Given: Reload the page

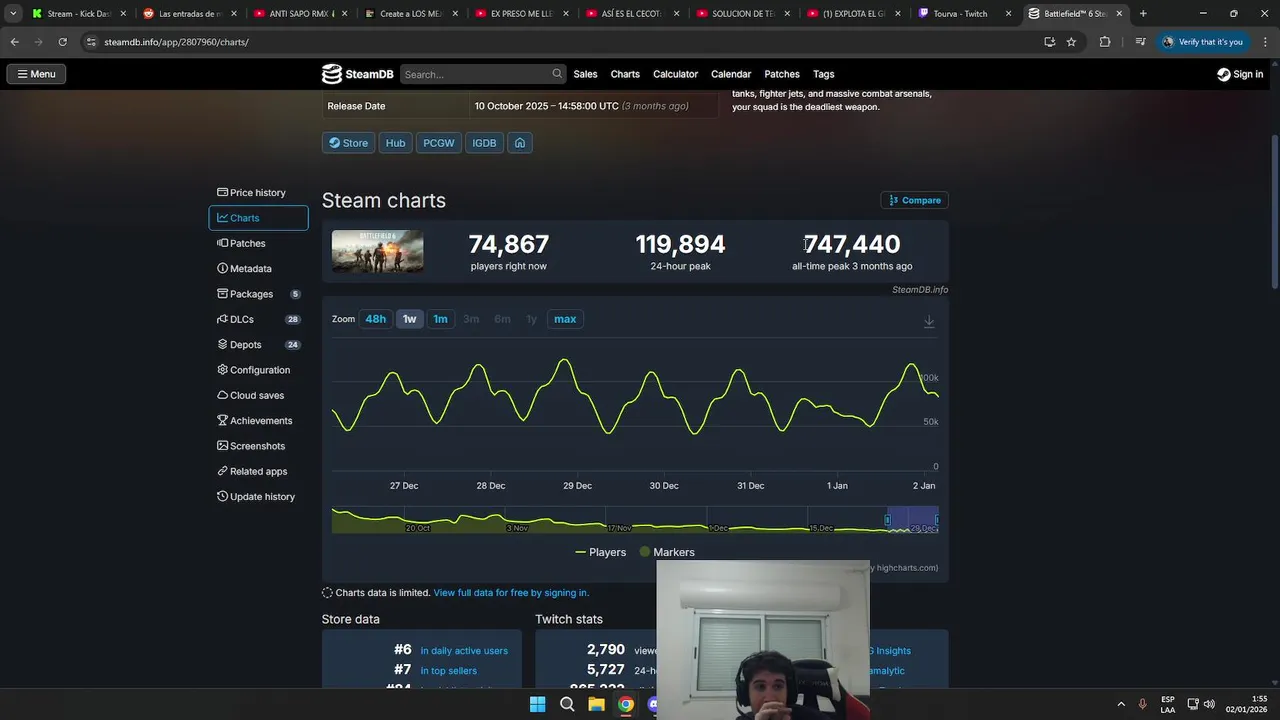Looking at the screenshot, I should [62, 42].
